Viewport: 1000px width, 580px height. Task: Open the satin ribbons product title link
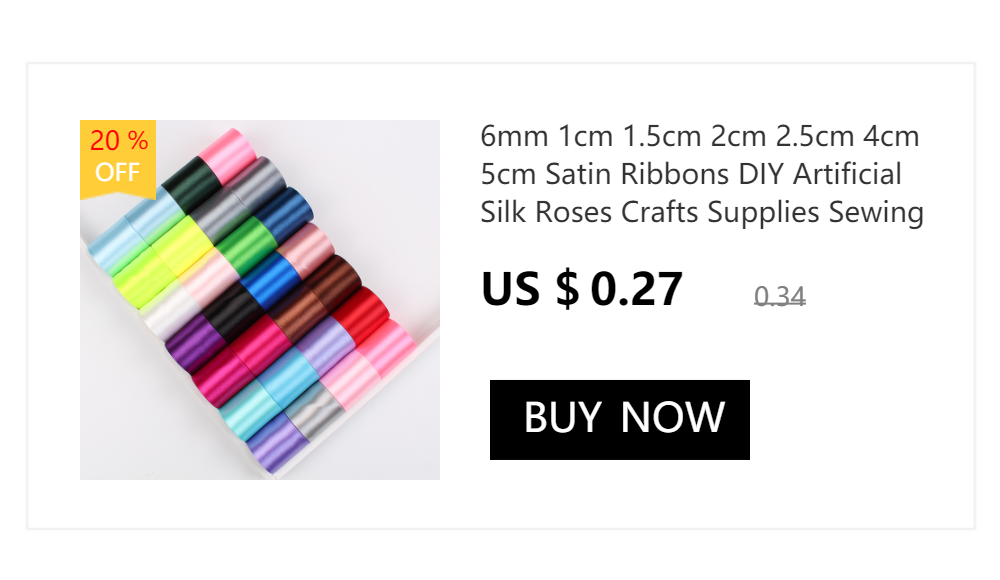[702, 174]
